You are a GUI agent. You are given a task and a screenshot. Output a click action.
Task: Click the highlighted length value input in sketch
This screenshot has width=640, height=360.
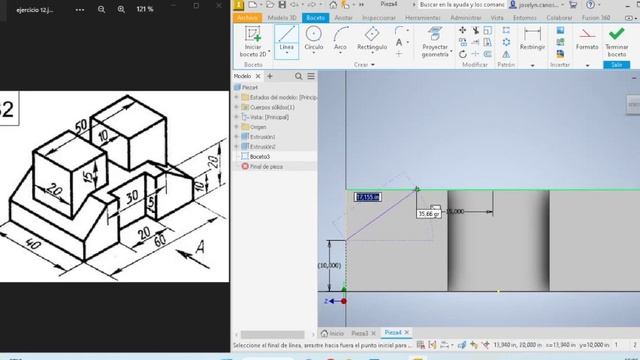[x=368, y=197]
